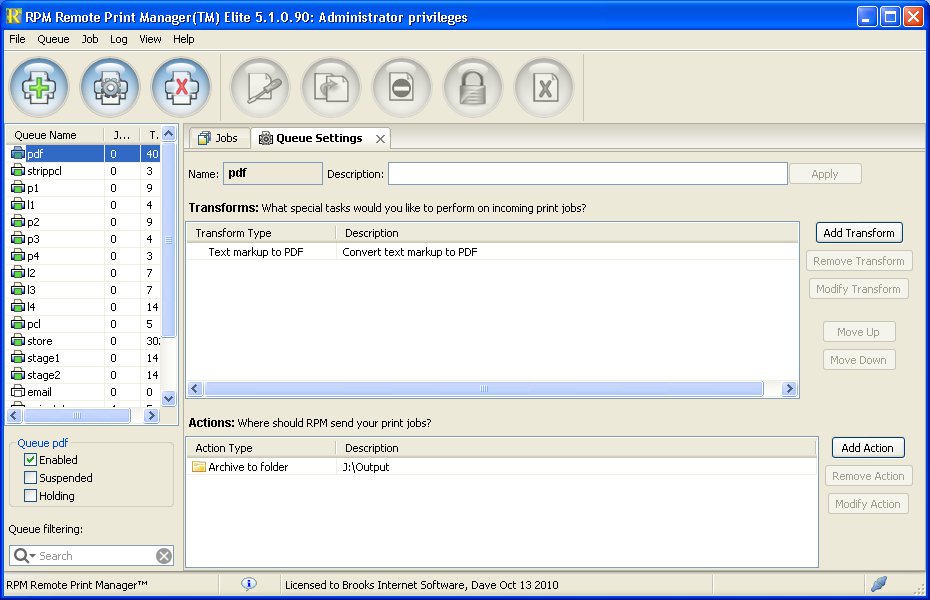Click the RPM application title icon
The image size is (930, 600).
[13, 17]
